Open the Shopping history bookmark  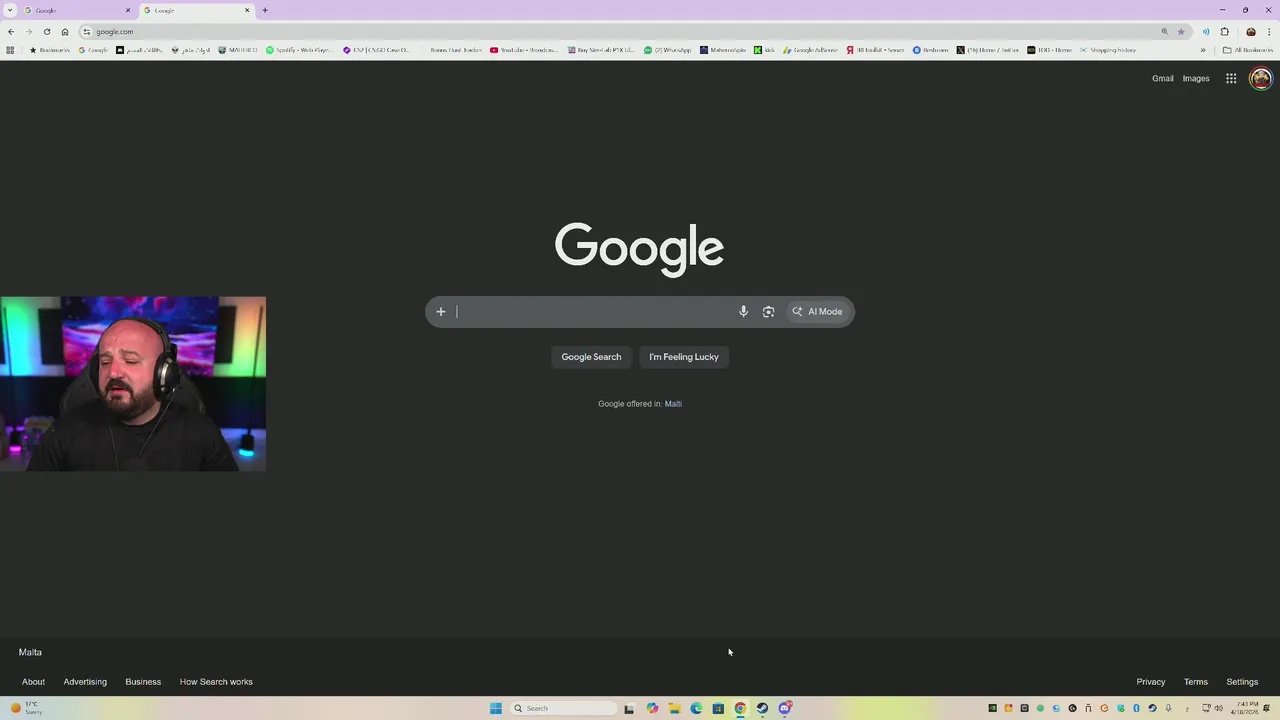1107,50
